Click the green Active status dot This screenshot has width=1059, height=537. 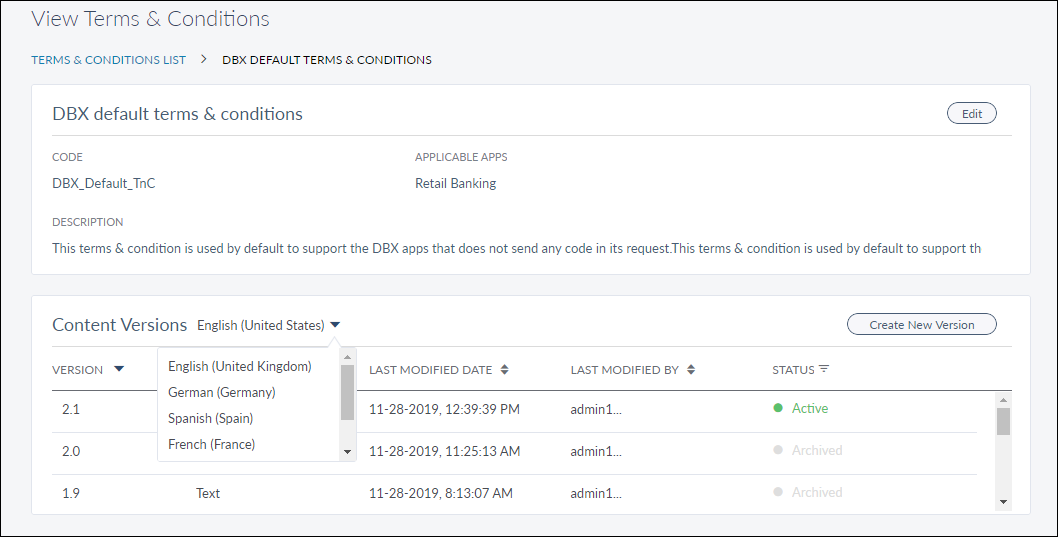click(778, 408)
